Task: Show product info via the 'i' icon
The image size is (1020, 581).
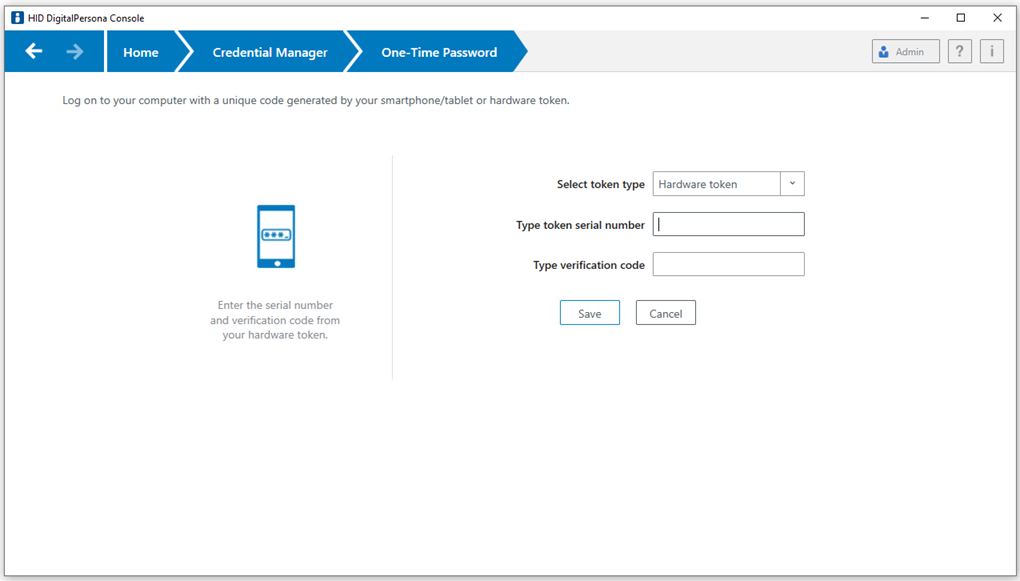Action: click(991, 52)
